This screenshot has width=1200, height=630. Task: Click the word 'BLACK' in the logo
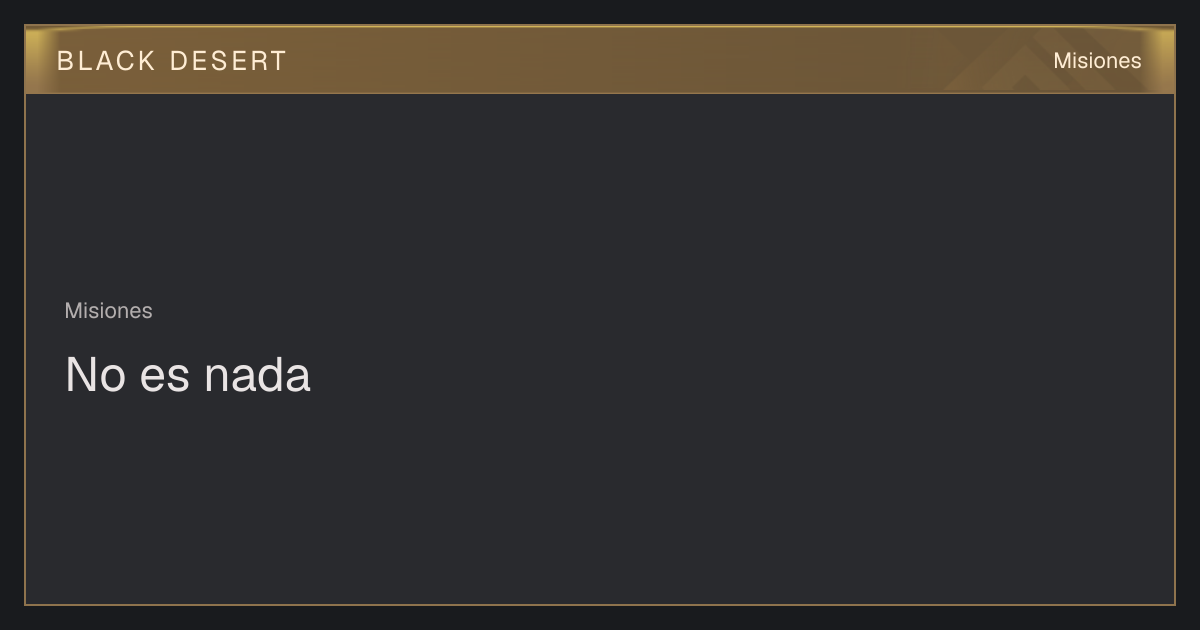click(x=107, y=61)
